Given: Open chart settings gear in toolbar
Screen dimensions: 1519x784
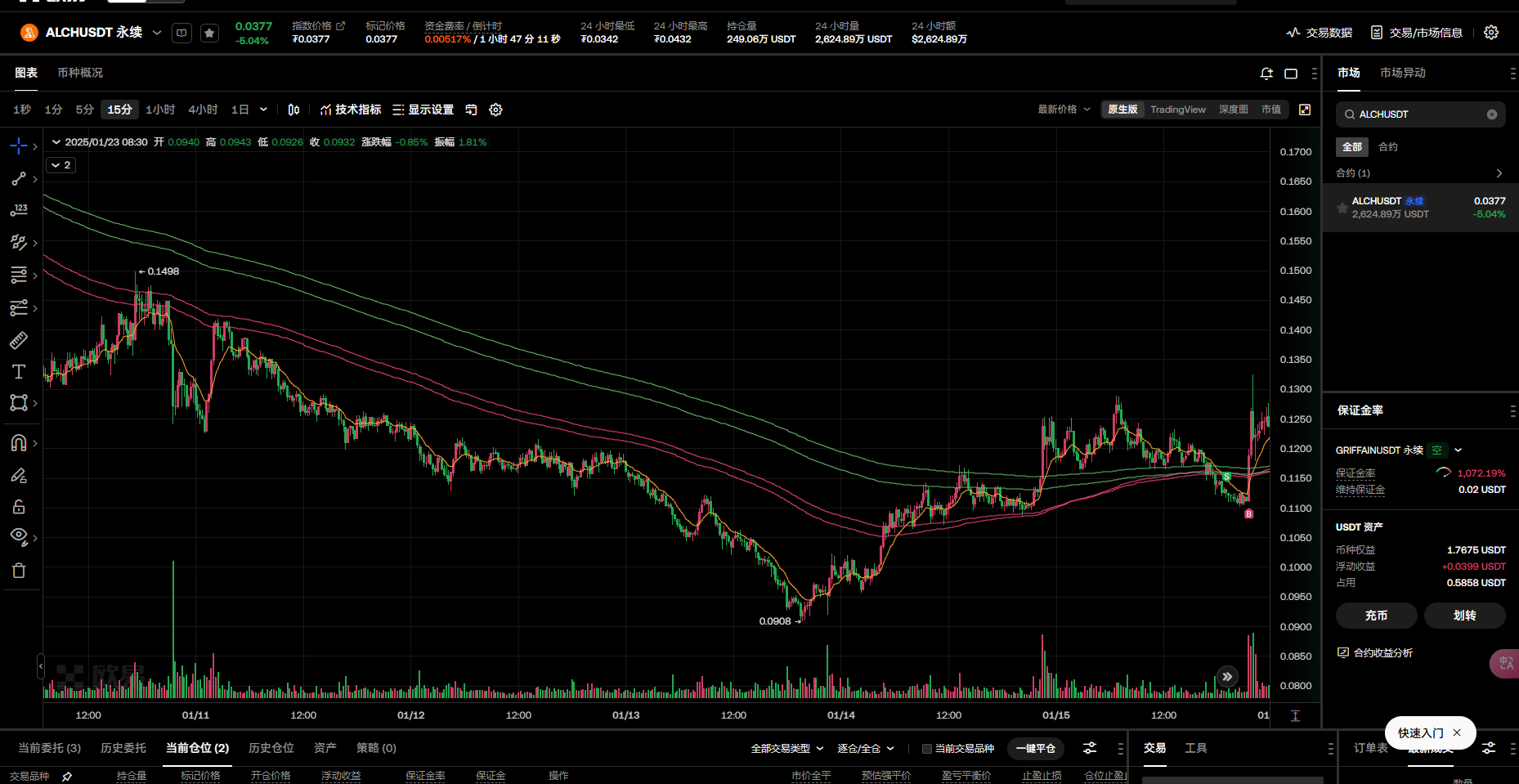Looking at the screenshot, I should [x=495, y=110].
